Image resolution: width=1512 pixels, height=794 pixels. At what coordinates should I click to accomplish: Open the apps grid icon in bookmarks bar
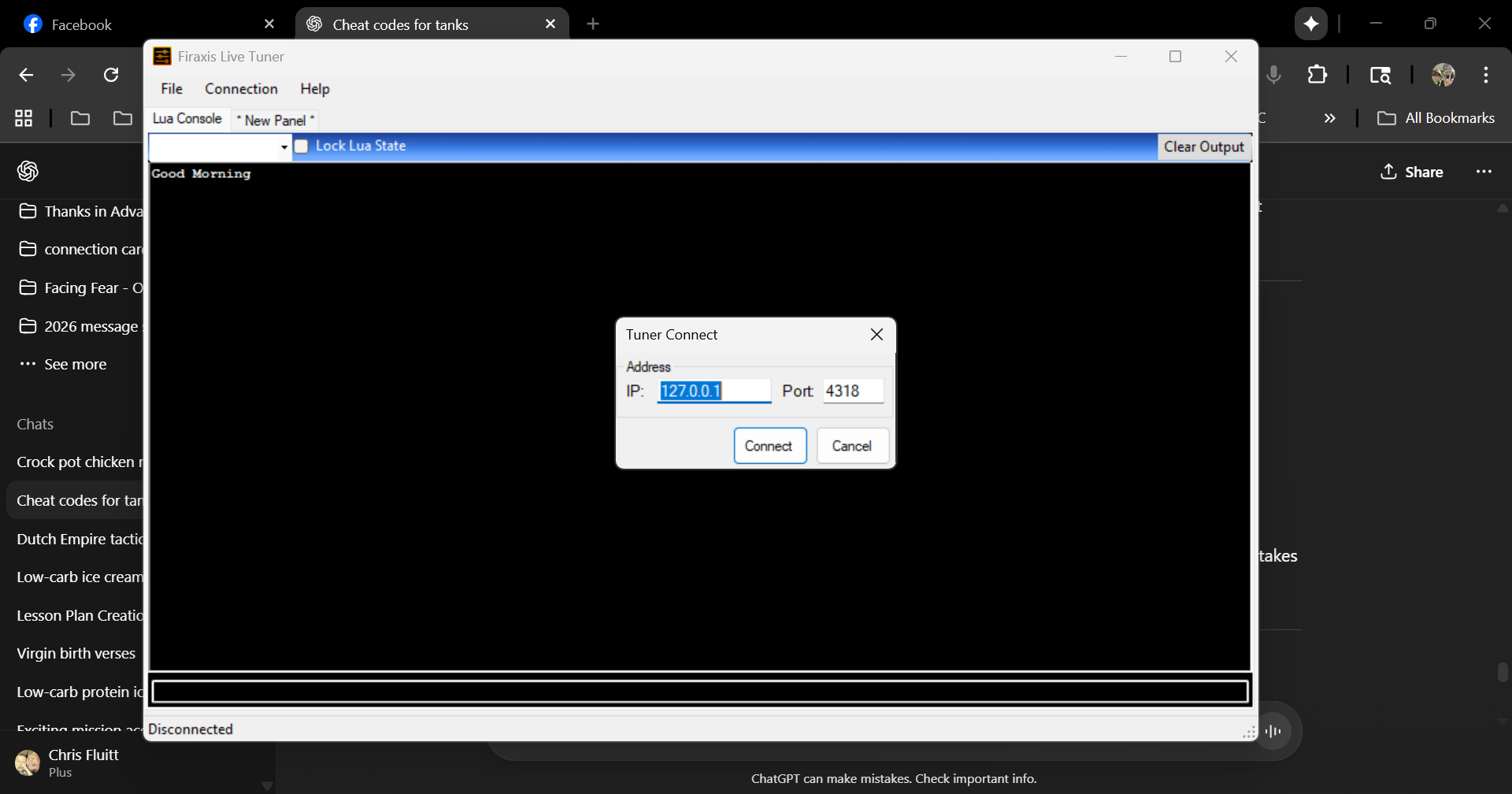(x=24, y=118)
